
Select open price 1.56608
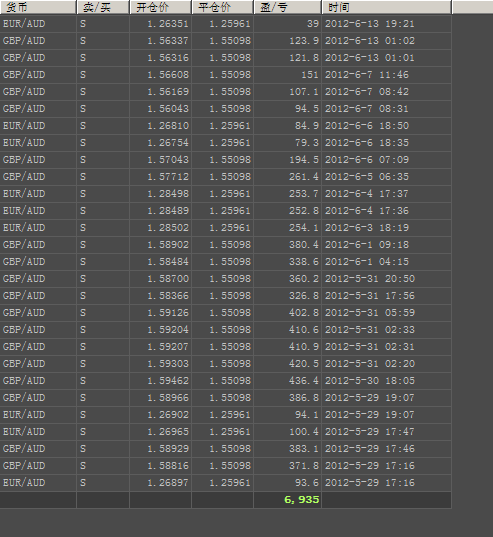click(x=168, y=75)
